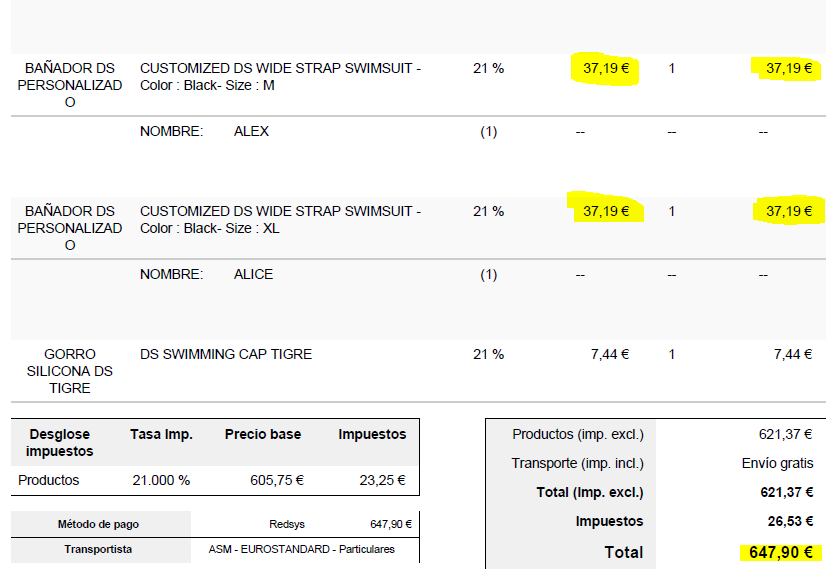
Task: Click the GORRO SILICONA DS TIGRE reference
Action: pyautogui.click(x=70, y=371)
